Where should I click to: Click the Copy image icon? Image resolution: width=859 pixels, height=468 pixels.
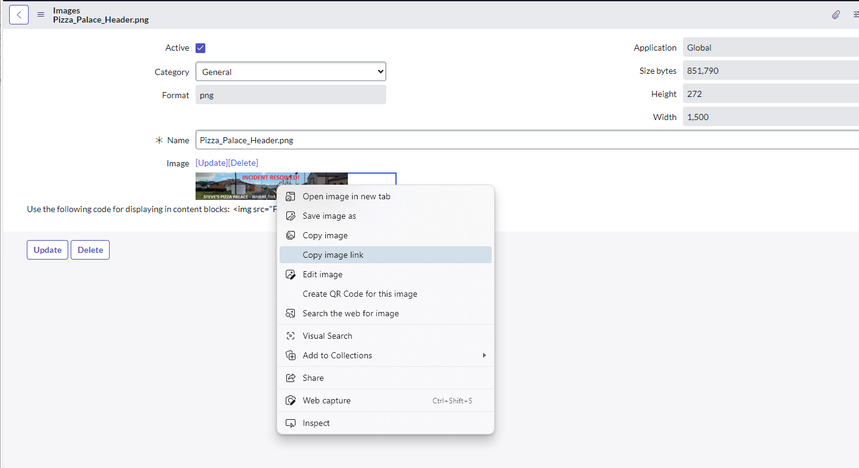pos(290,235)
